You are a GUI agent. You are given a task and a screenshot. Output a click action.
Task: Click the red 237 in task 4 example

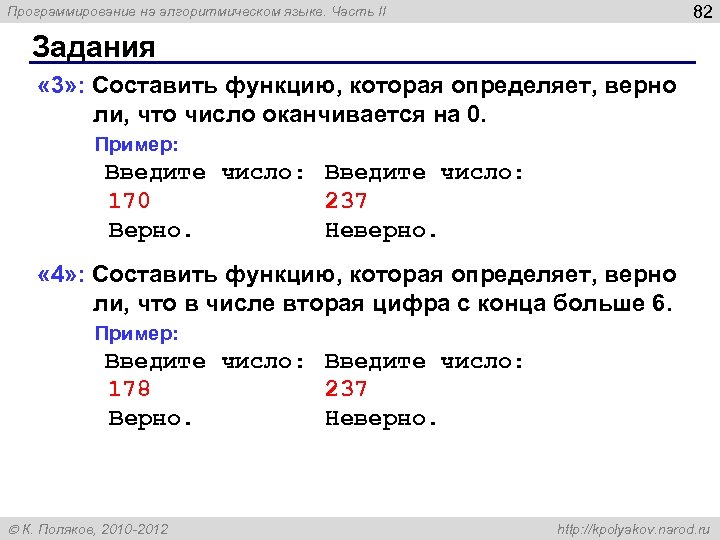pos(346,388)
